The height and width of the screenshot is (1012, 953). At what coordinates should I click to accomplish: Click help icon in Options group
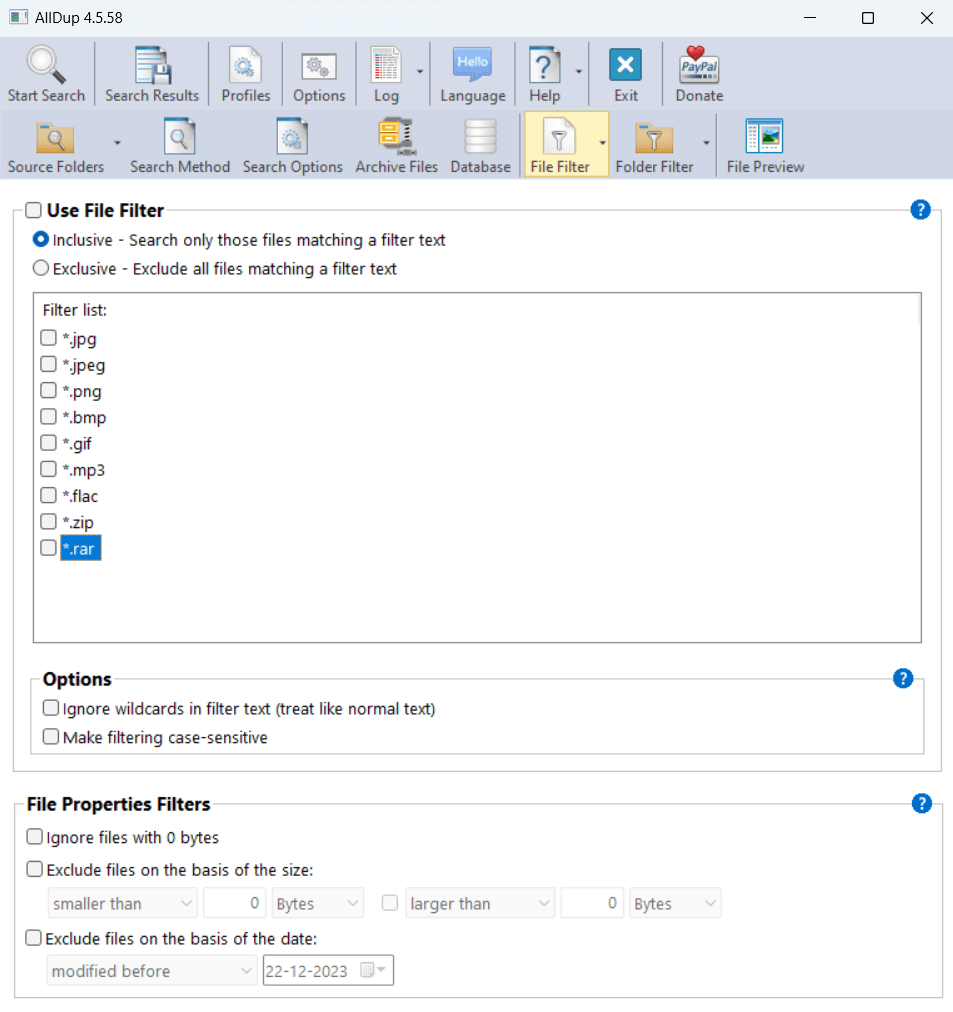[x=903, y=678]
